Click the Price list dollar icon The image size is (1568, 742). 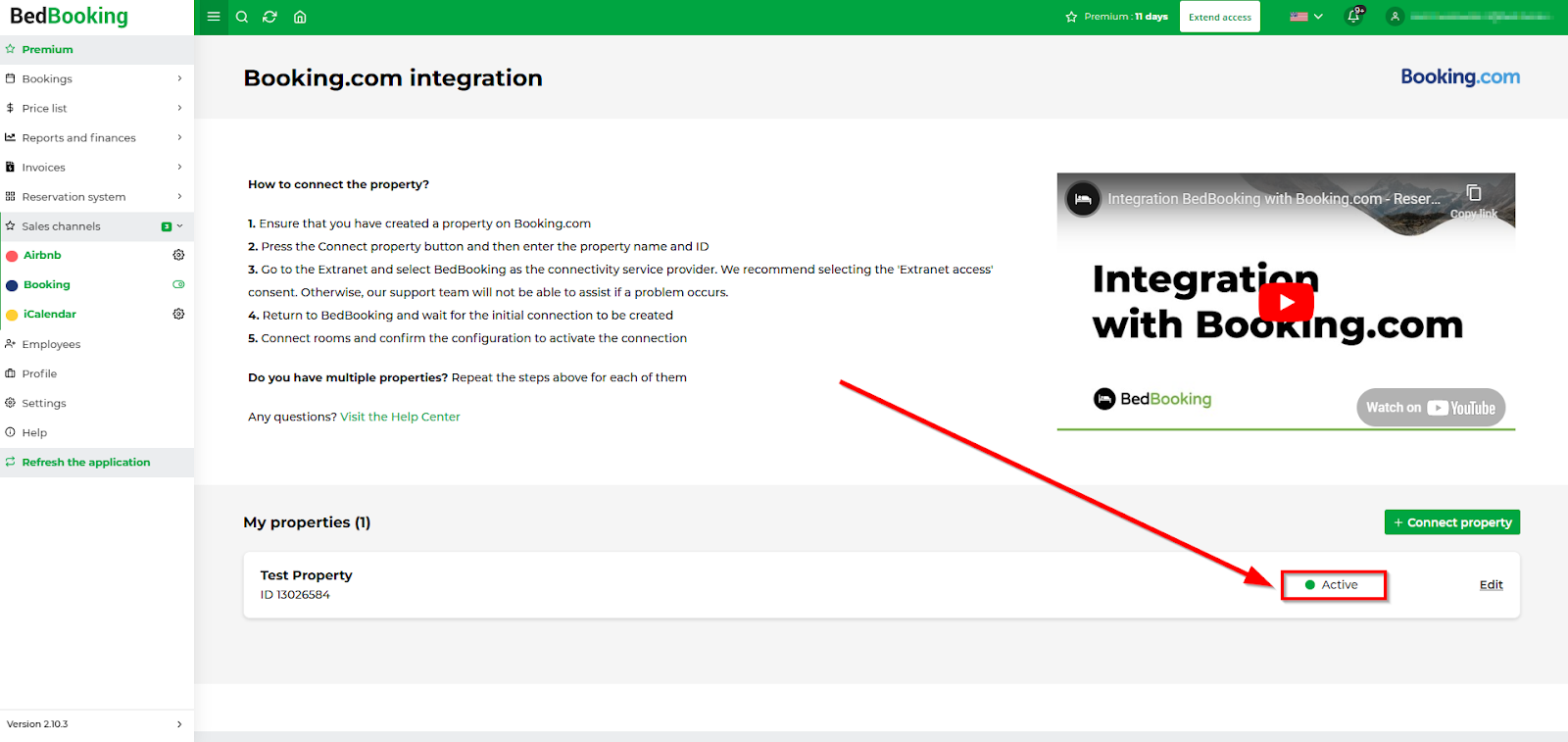pyautogui.click(x=10, y=108)
